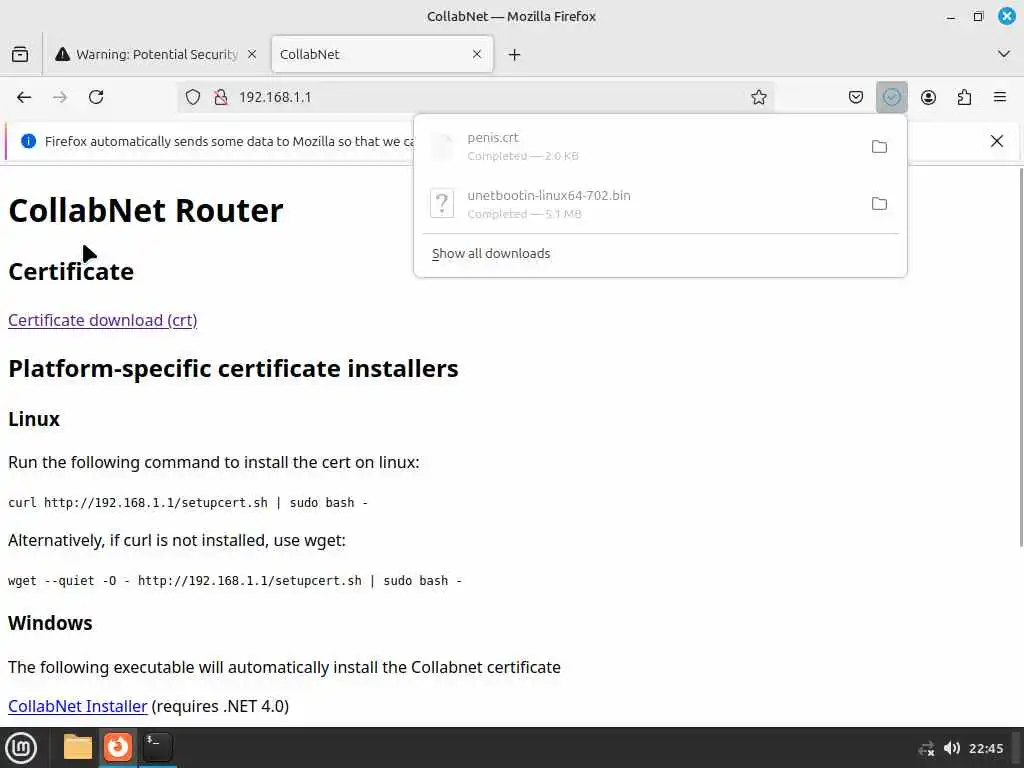Click Show all downloads

[491, 253]
